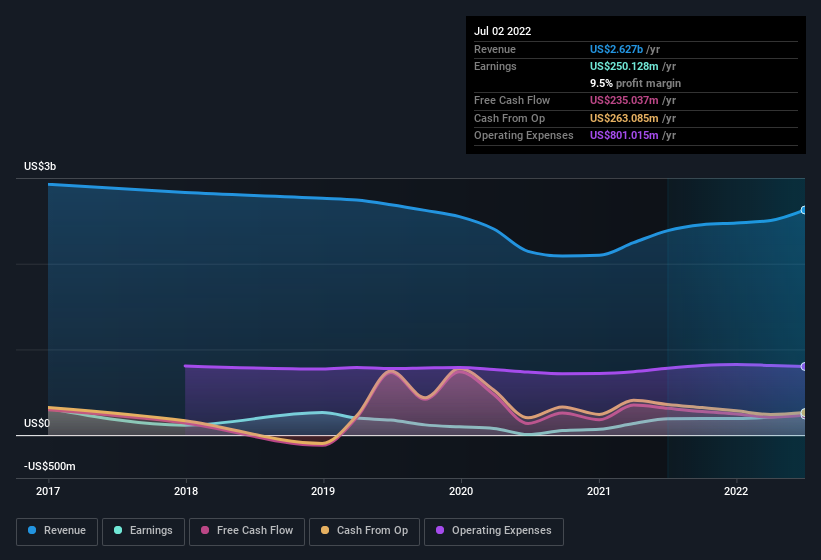Select the 2021 x-axis label

coord(598,491)
